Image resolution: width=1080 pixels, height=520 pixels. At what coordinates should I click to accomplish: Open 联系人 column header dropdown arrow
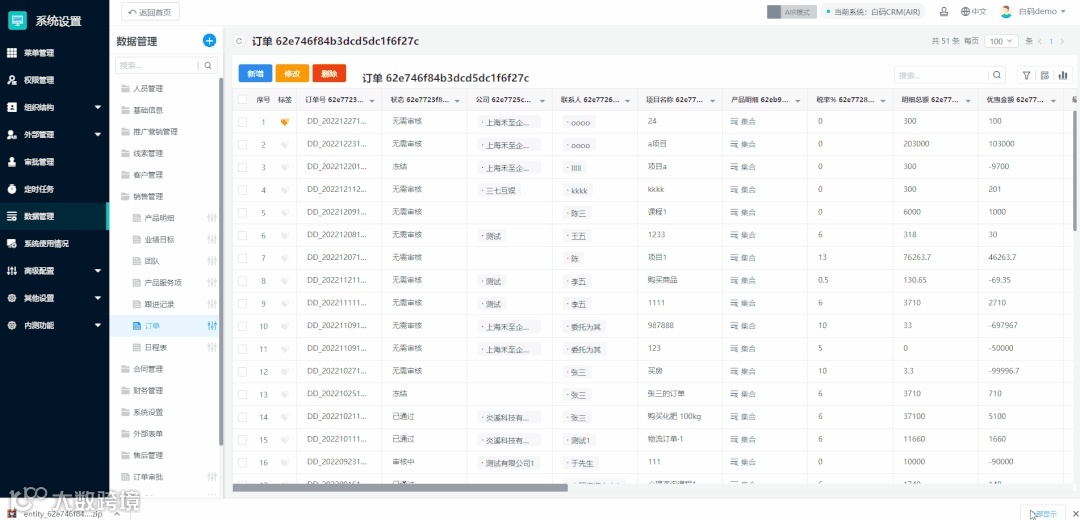[627, 101]
